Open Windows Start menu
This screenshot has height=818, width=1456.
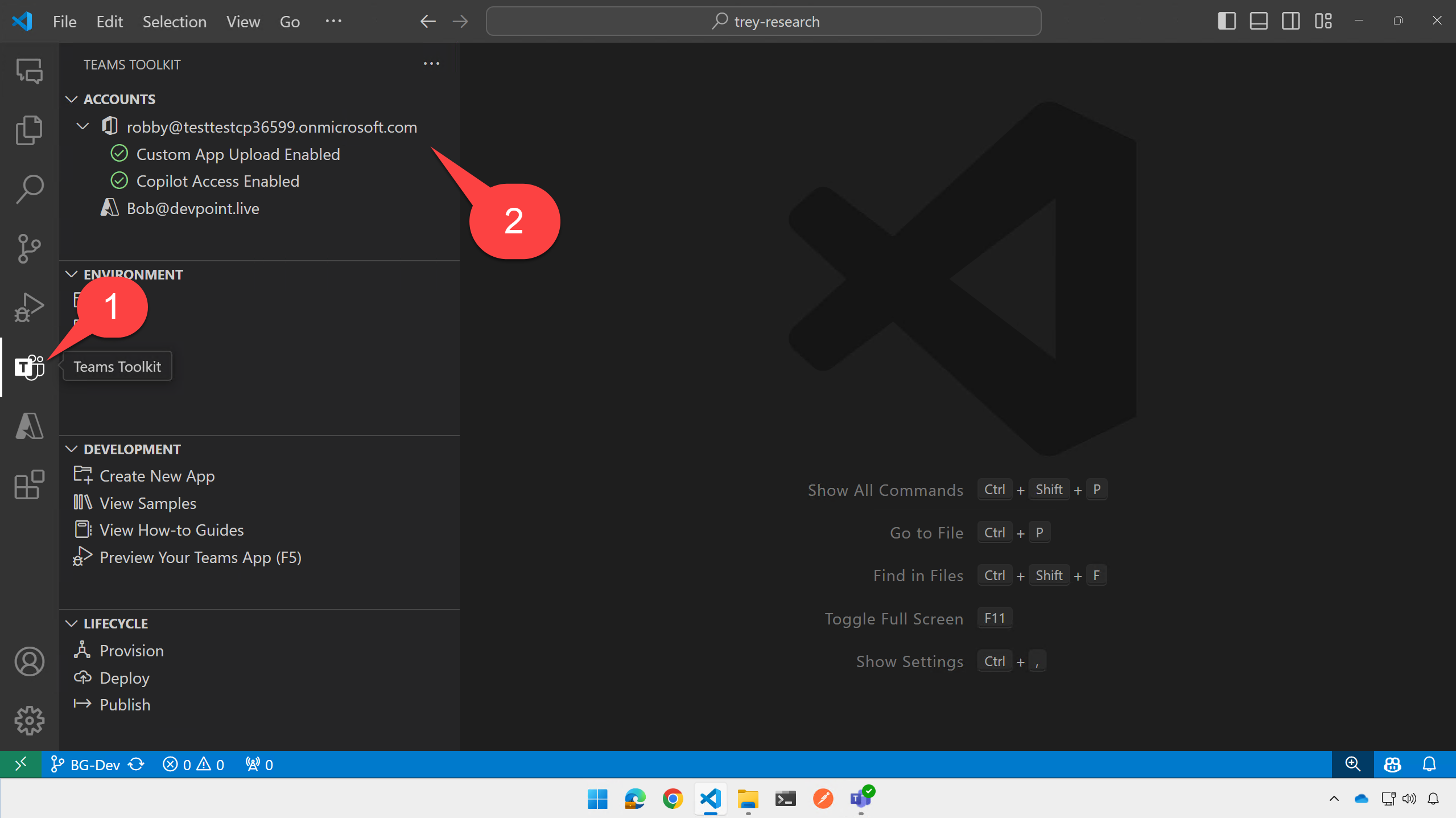point(597,799)
